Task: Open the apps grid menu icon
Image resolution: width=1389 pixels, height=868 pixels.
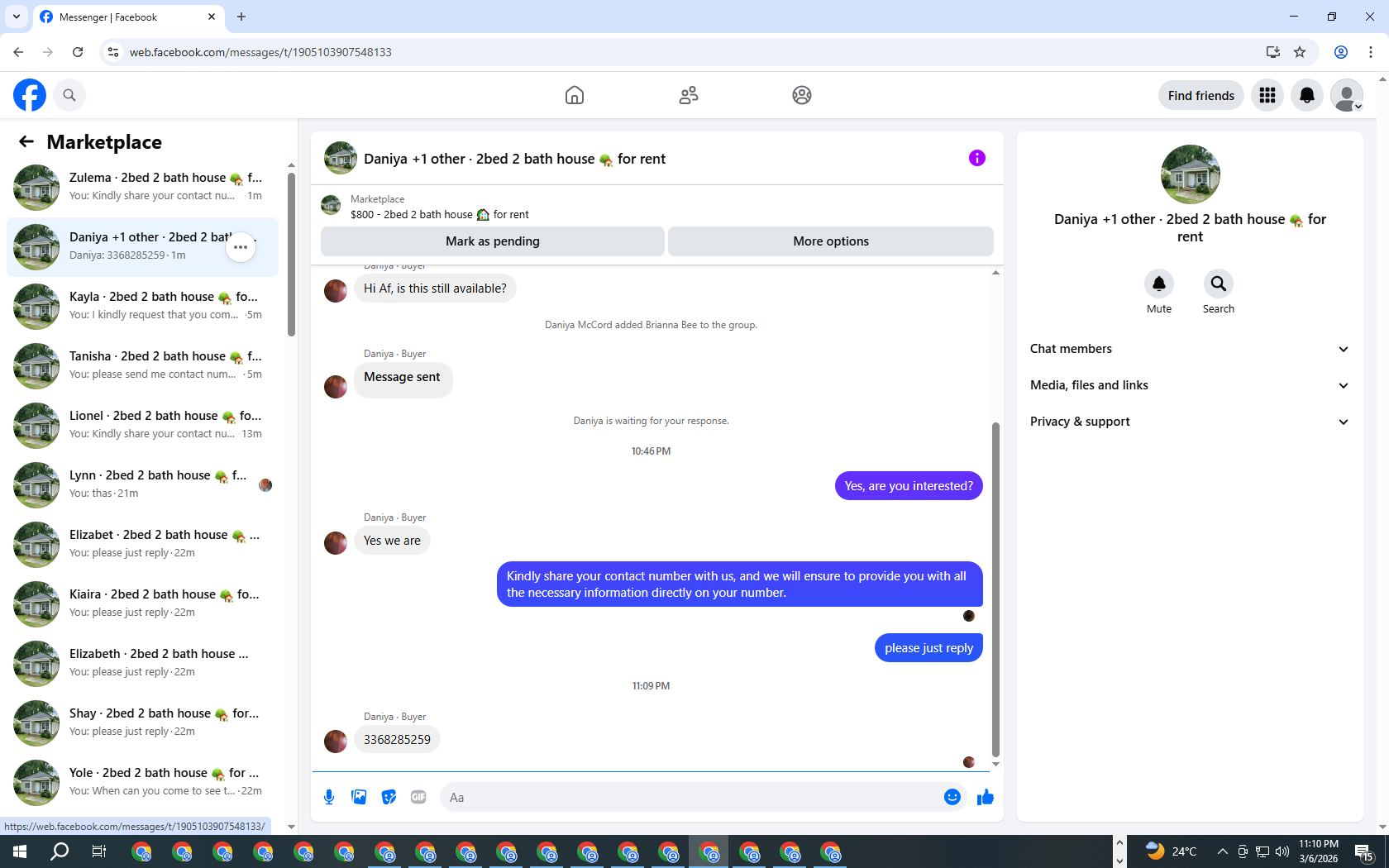Action: tap(1267, 95)
